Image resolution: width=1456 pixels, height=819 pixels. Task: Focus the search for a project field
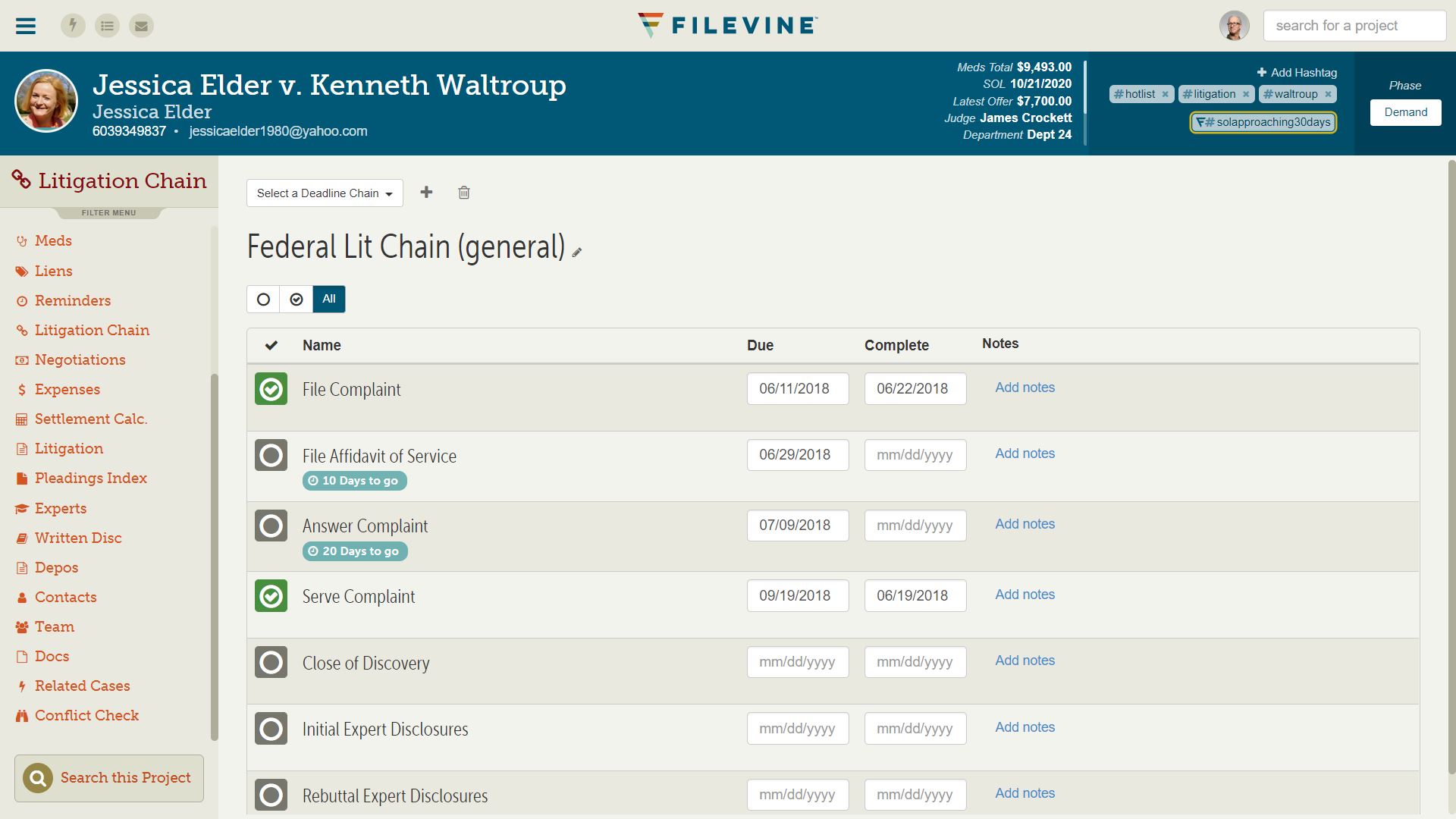coord(1354,26)
